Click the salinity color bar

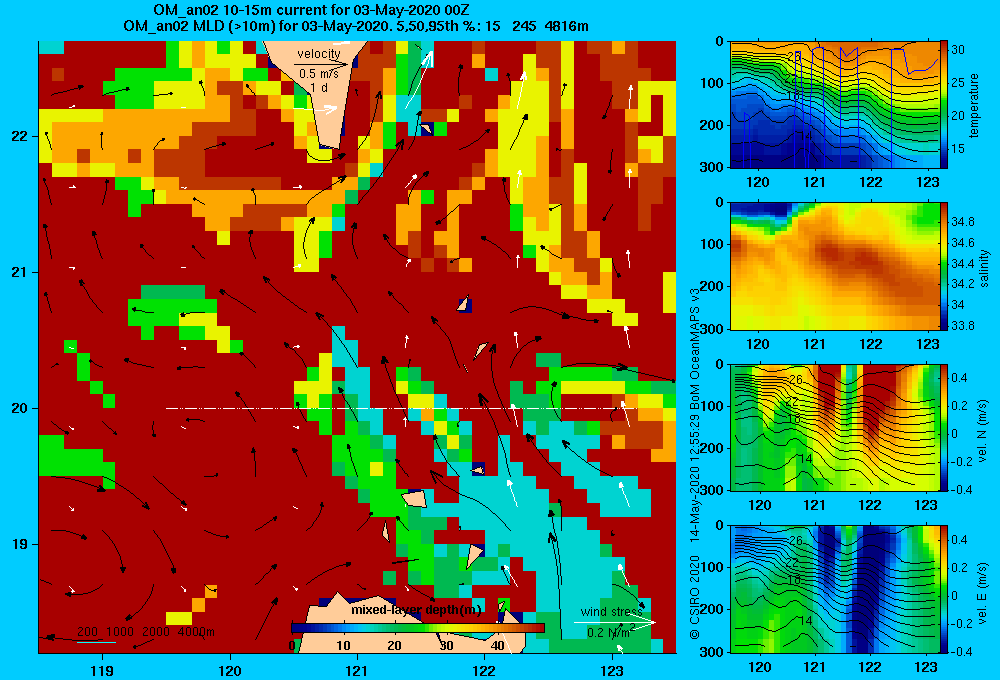(x=944, y=266)
